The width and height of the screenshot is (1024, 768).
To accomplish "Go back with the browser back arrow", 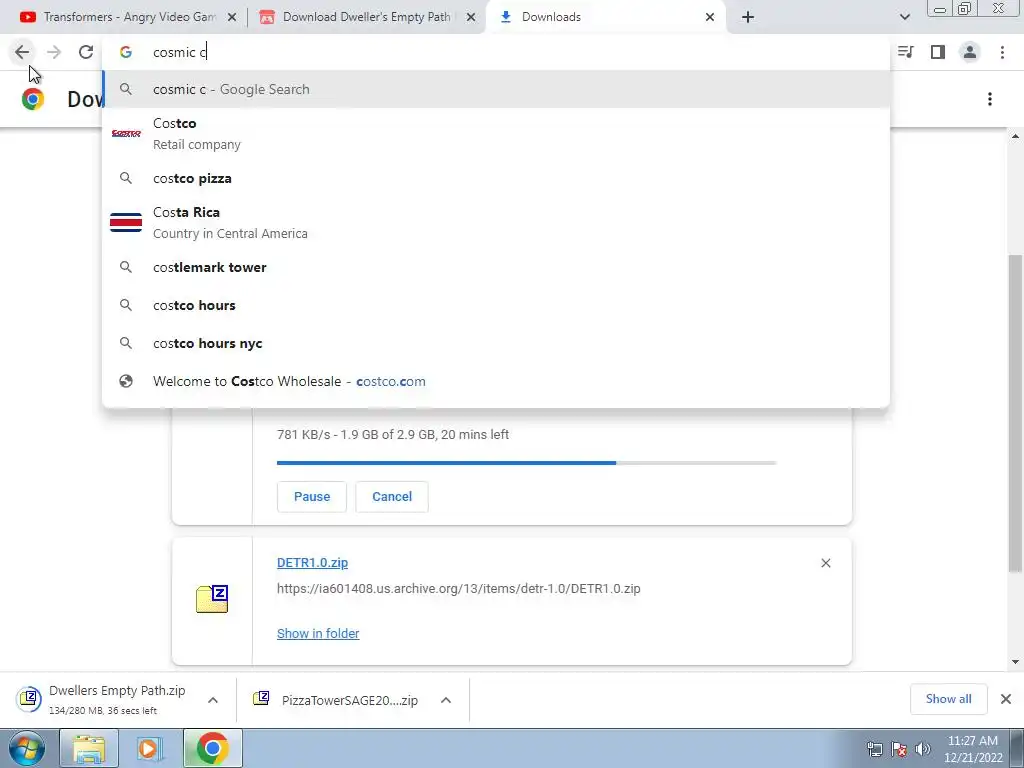I will pyautogui.click(x=22, y=52).
